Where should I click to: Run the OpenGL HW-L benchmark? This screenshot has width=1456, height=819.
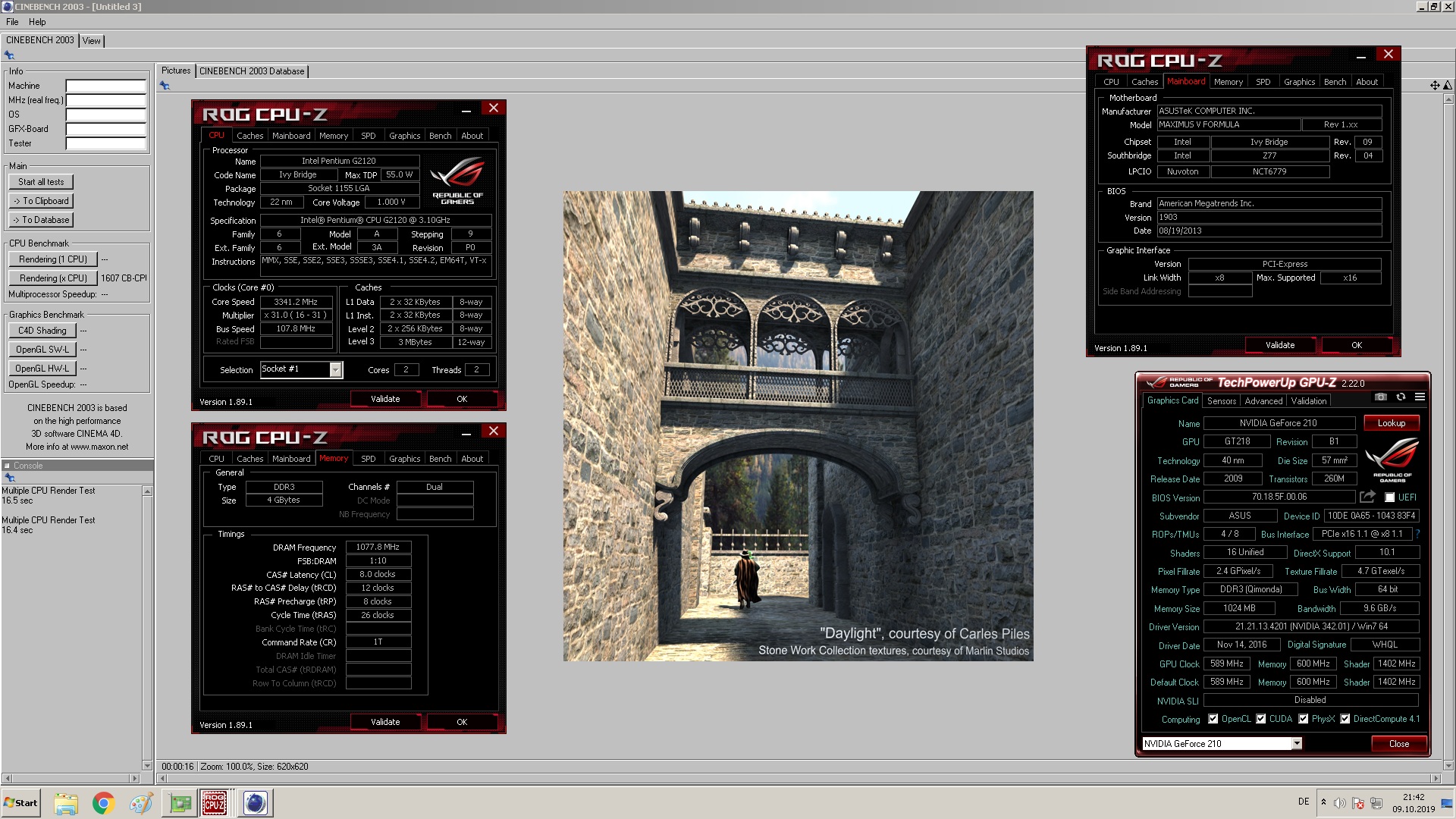point(42,369)
